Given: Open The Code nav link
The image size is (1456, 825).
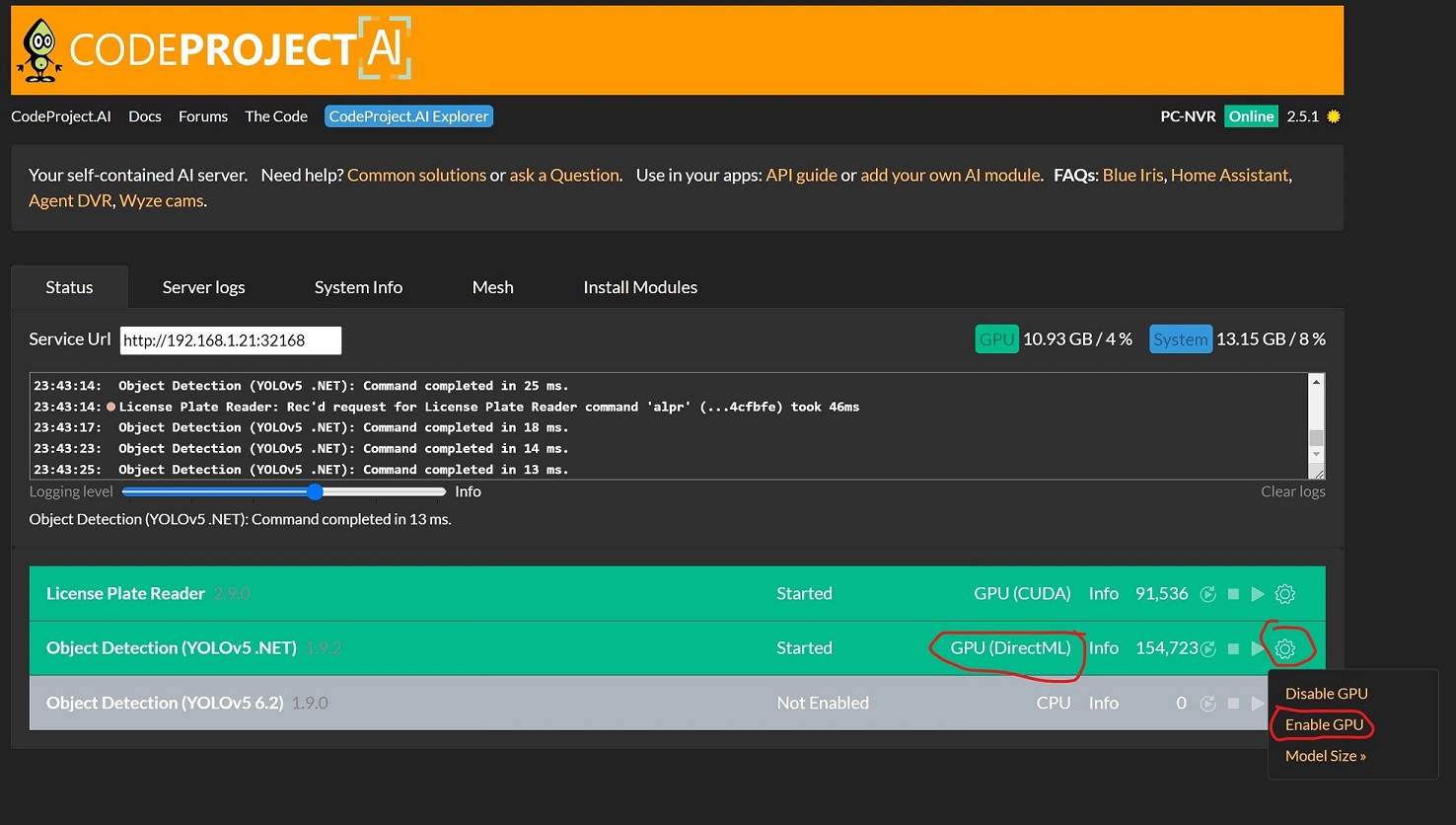Looking at the screenshot, I should pyautogui.click(x=276, y=116).
